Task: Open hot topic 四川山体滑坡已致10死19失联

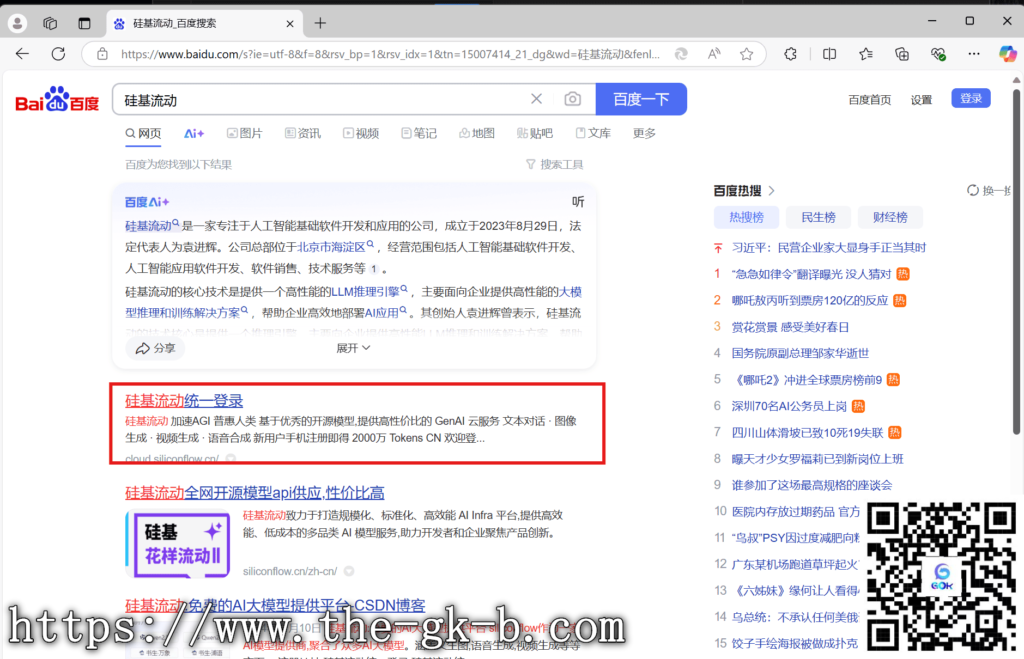Action: pyautogui.click(x=807, y=432)
